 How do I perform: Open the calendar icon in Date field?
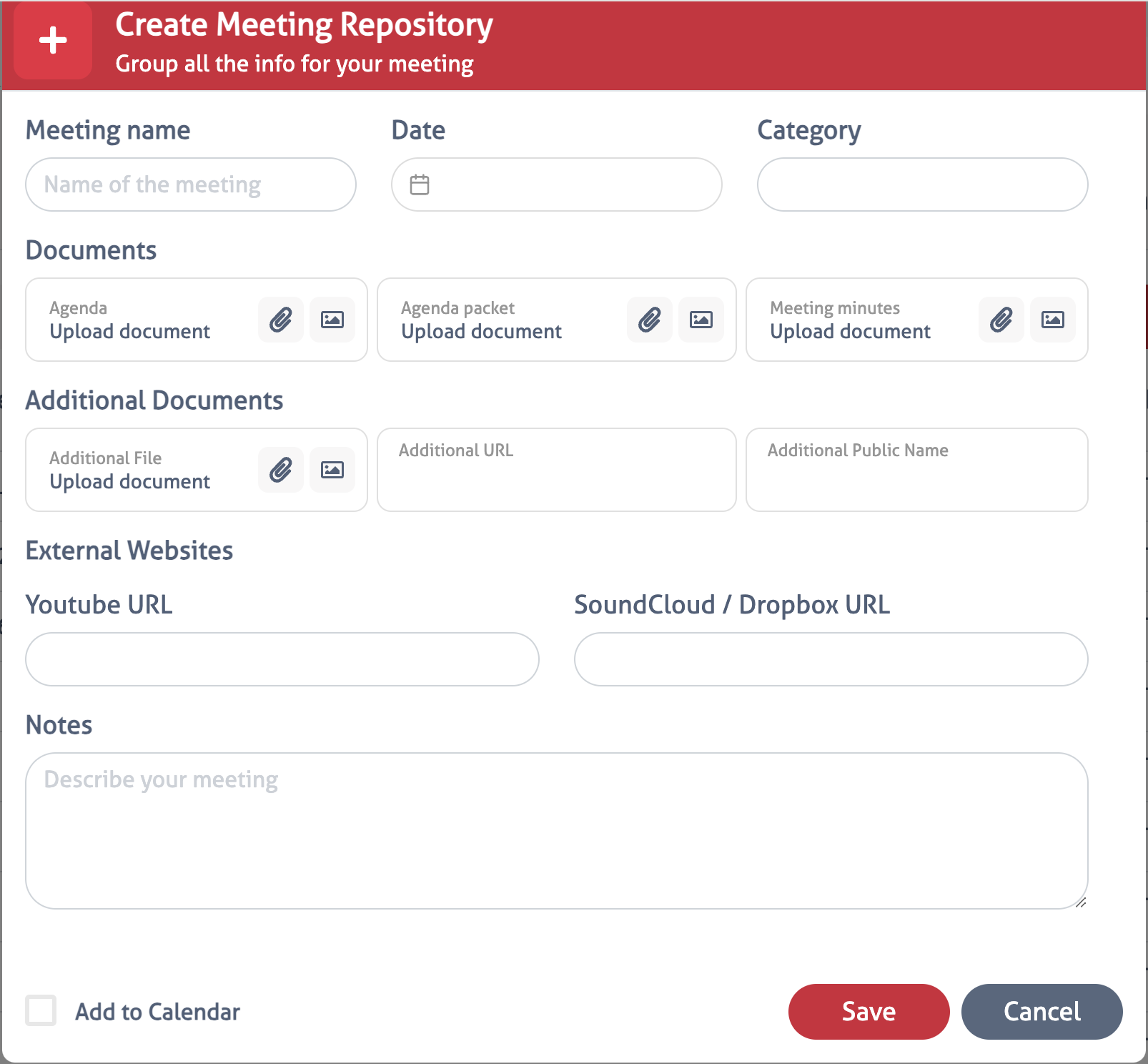(420, 184)
